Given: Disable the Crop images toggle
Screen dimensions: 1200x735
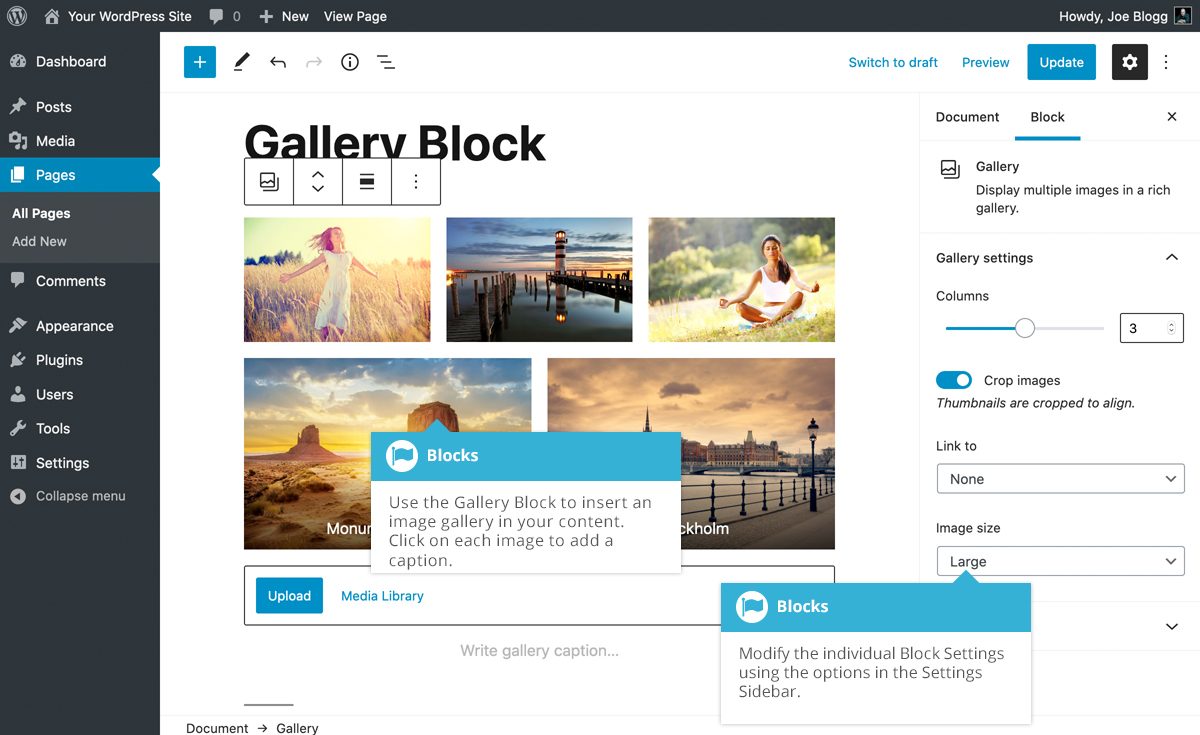Looking at the screenshot, I should click(954, 380).
